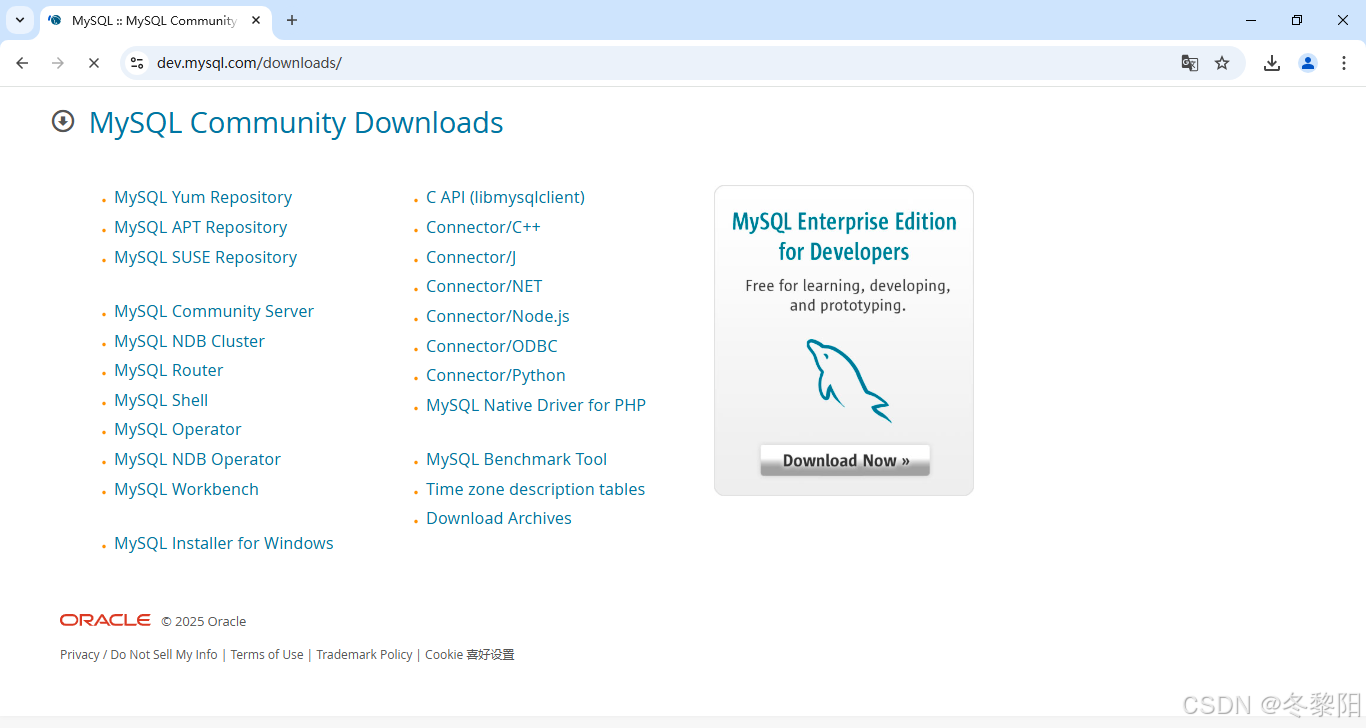Open MySQL Shell link

pos(161,400)
